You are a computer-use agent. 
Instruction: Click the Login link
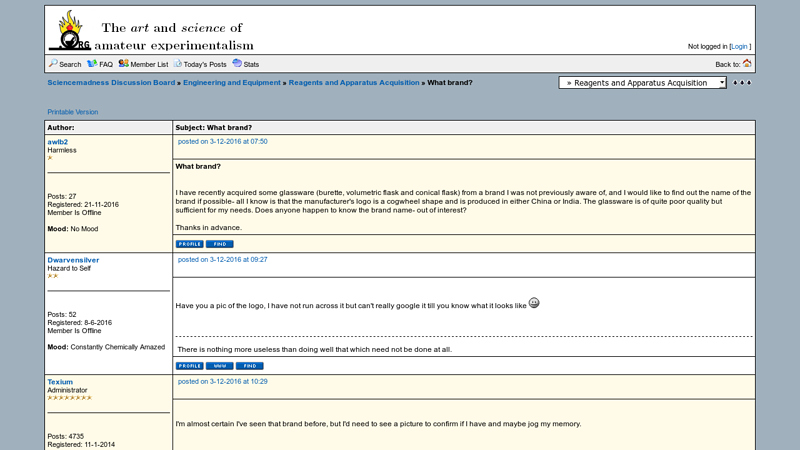(x=739, y=46)
